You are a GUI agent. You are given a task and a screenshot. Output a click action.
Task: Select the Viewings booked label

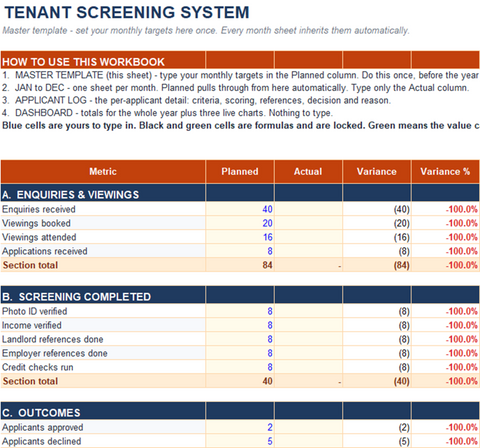[x=36, y=223]
